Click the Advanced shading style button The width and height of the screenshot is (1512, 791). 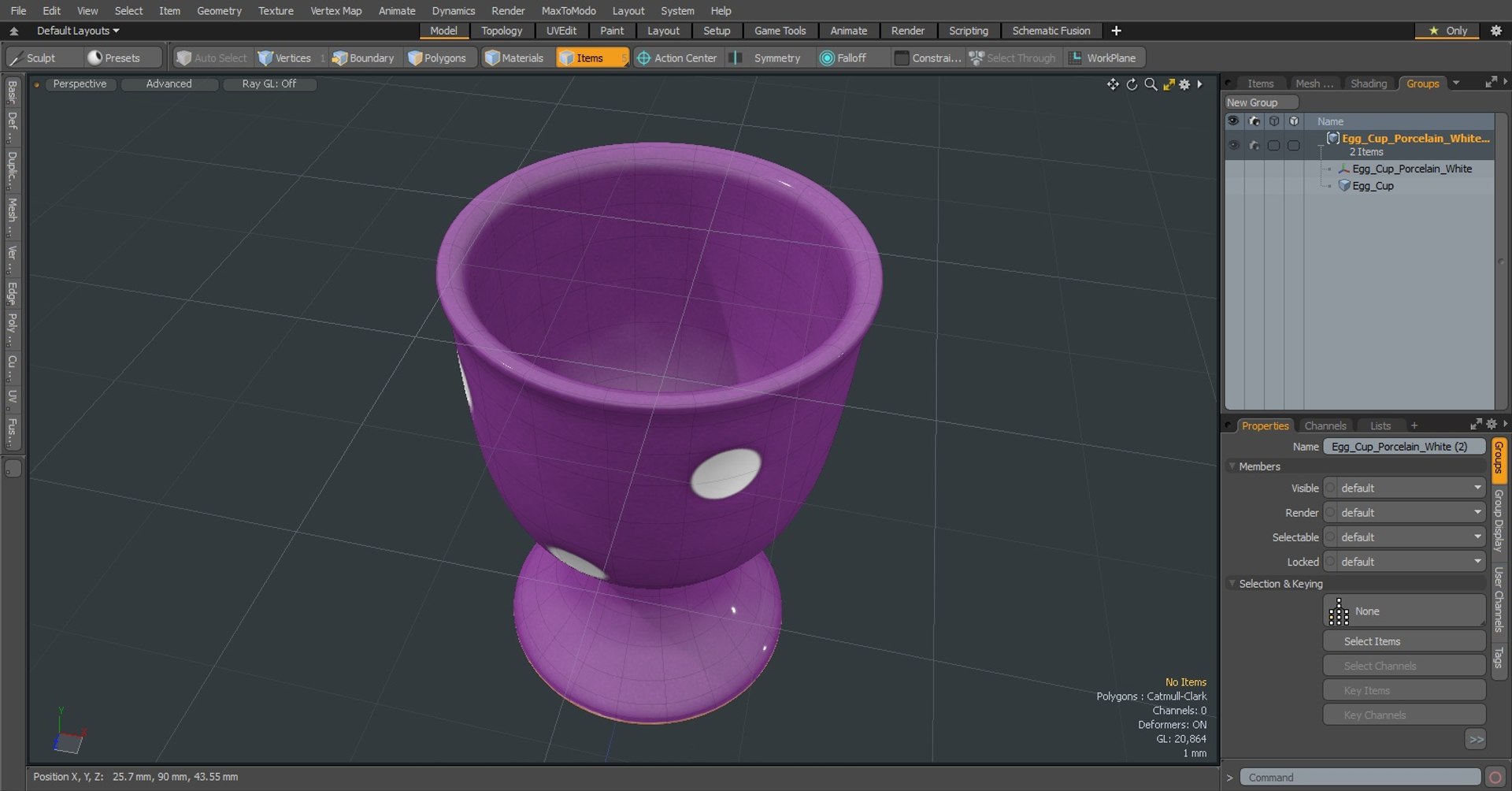coord(169,84)
